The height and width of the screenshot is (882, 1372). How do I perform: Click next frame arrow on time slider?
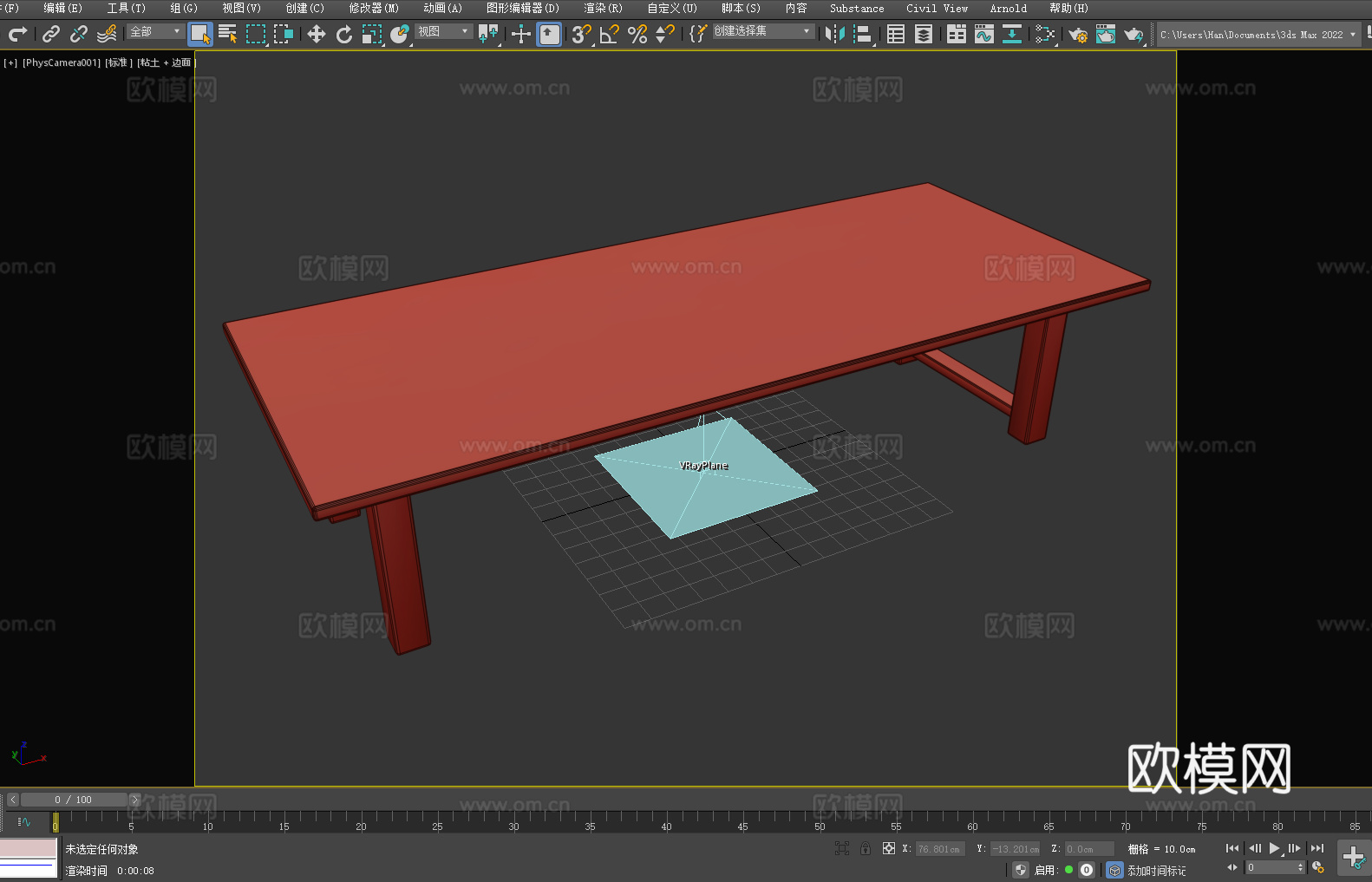tap(134, 800)
